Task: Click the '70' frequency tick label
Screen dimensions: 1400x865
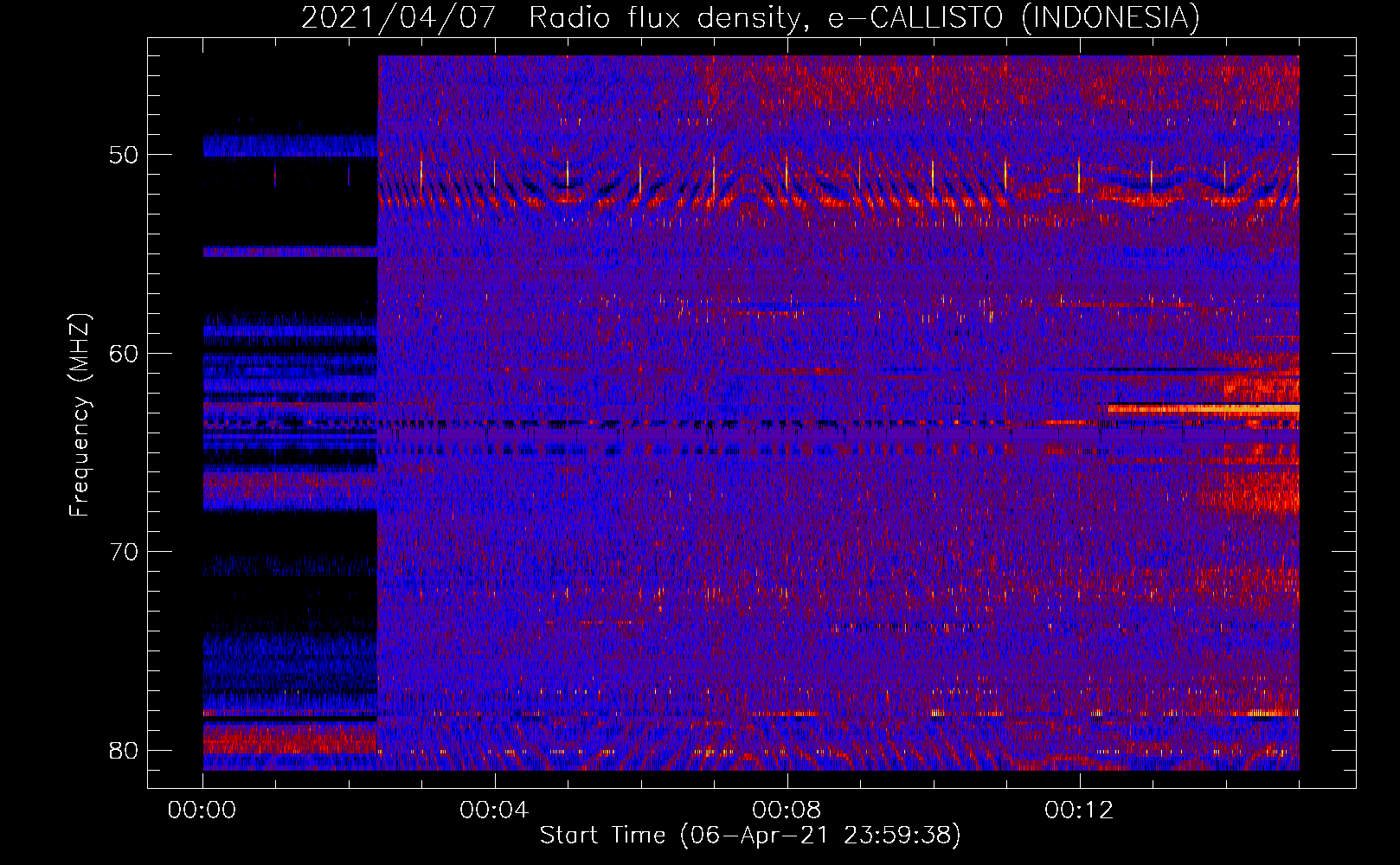Action: [x=124, y=552]
